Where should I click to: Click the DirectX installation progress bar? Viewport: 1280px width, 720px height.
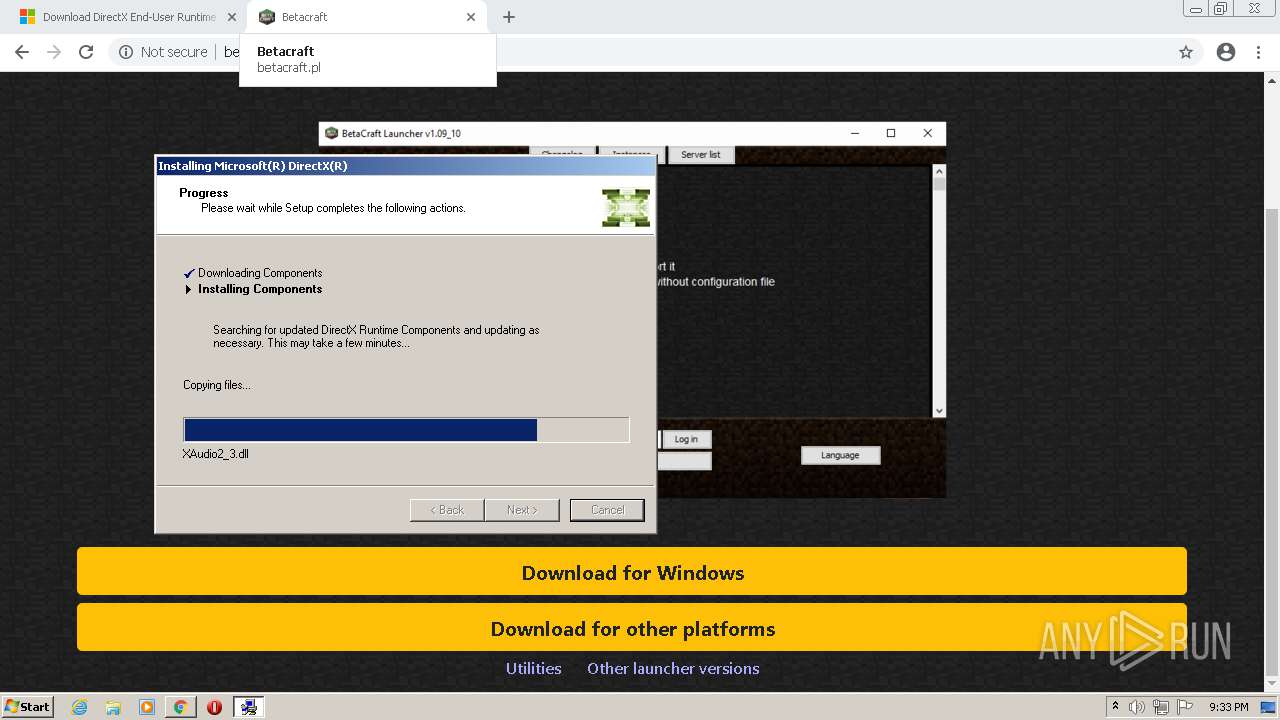pyautogui.click(x=406, y=430)
